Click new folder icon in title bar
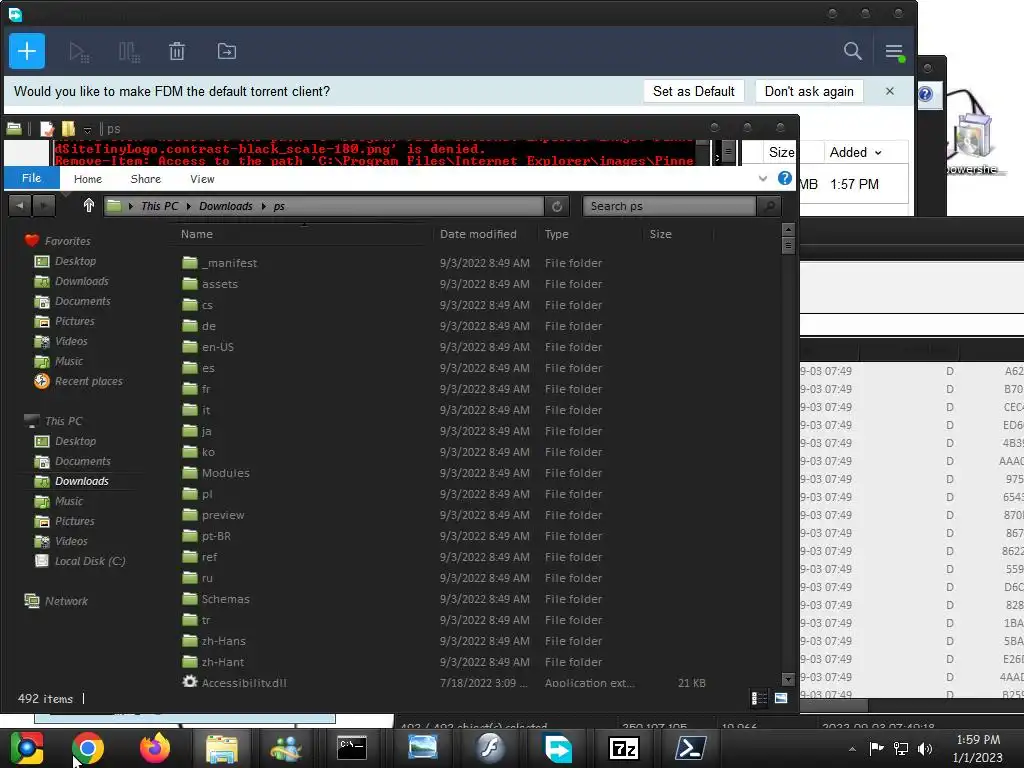This screenshot has width=1024, height=768. 68,129
